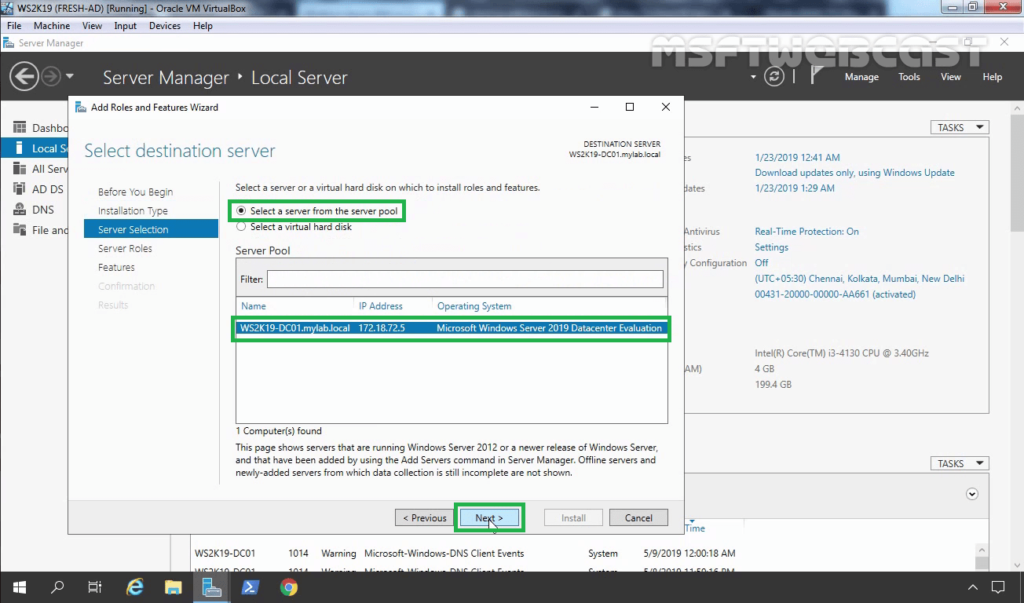Select a server from the server pool option
1024x603 pixels.
[x=317, y=211]
